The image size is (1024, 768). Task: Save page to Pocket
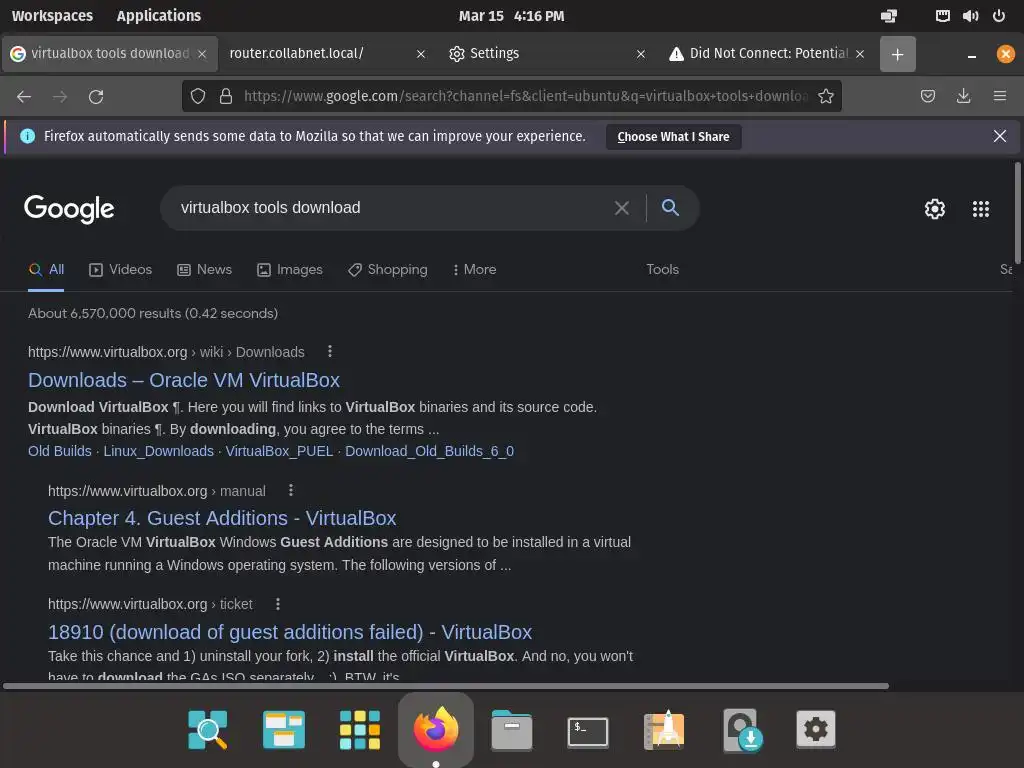click(x=927, y=97)
